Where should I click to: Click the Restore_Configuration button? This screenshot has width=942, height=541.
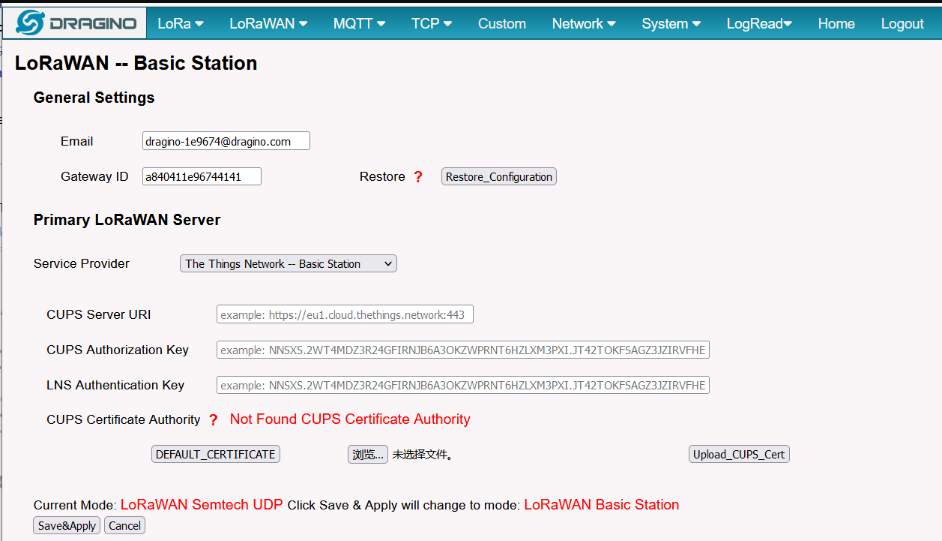point(499,177)
